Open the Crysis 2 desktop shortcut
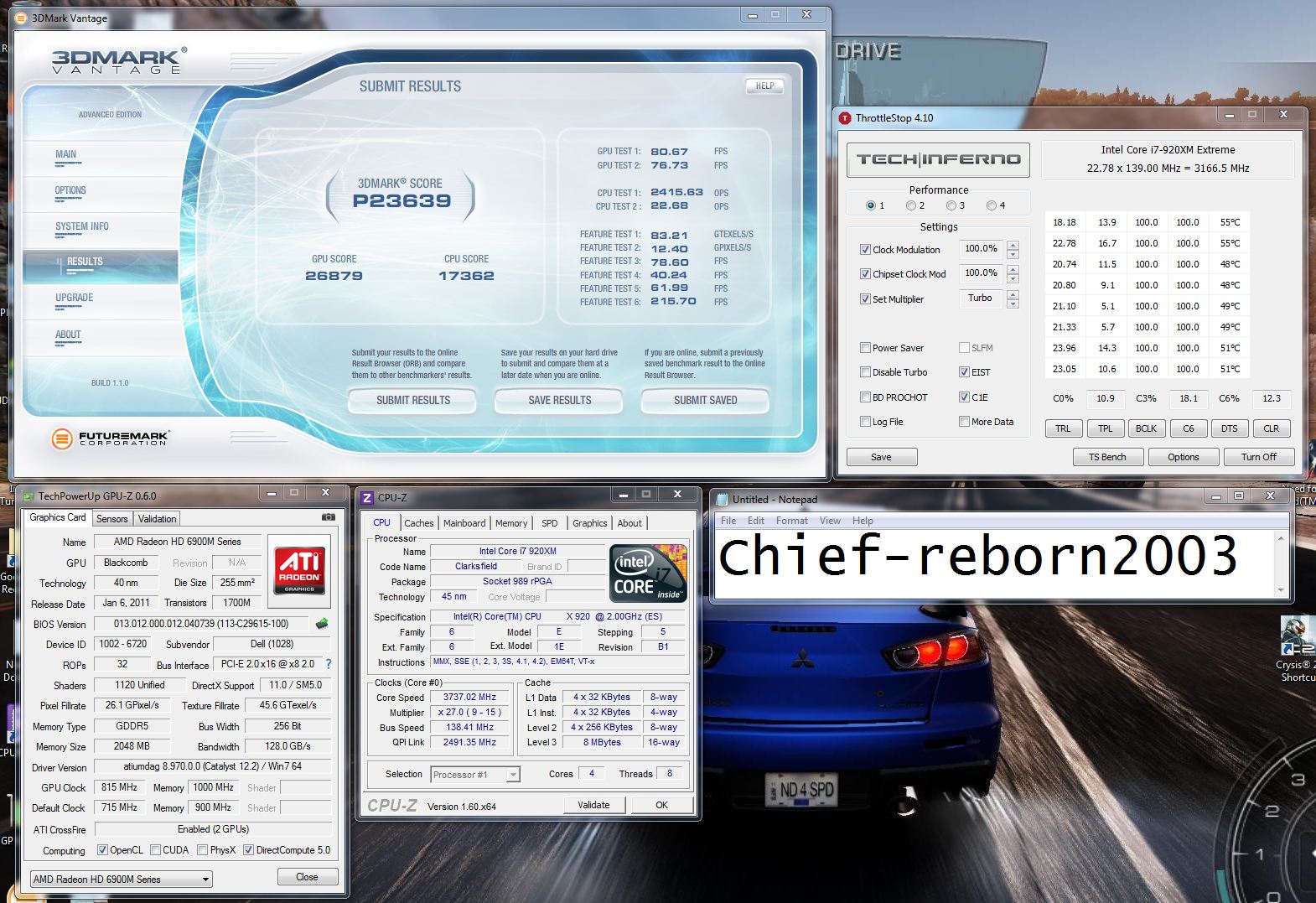This screenshot has height=903, width=1316. click(x=1298, y=650)
